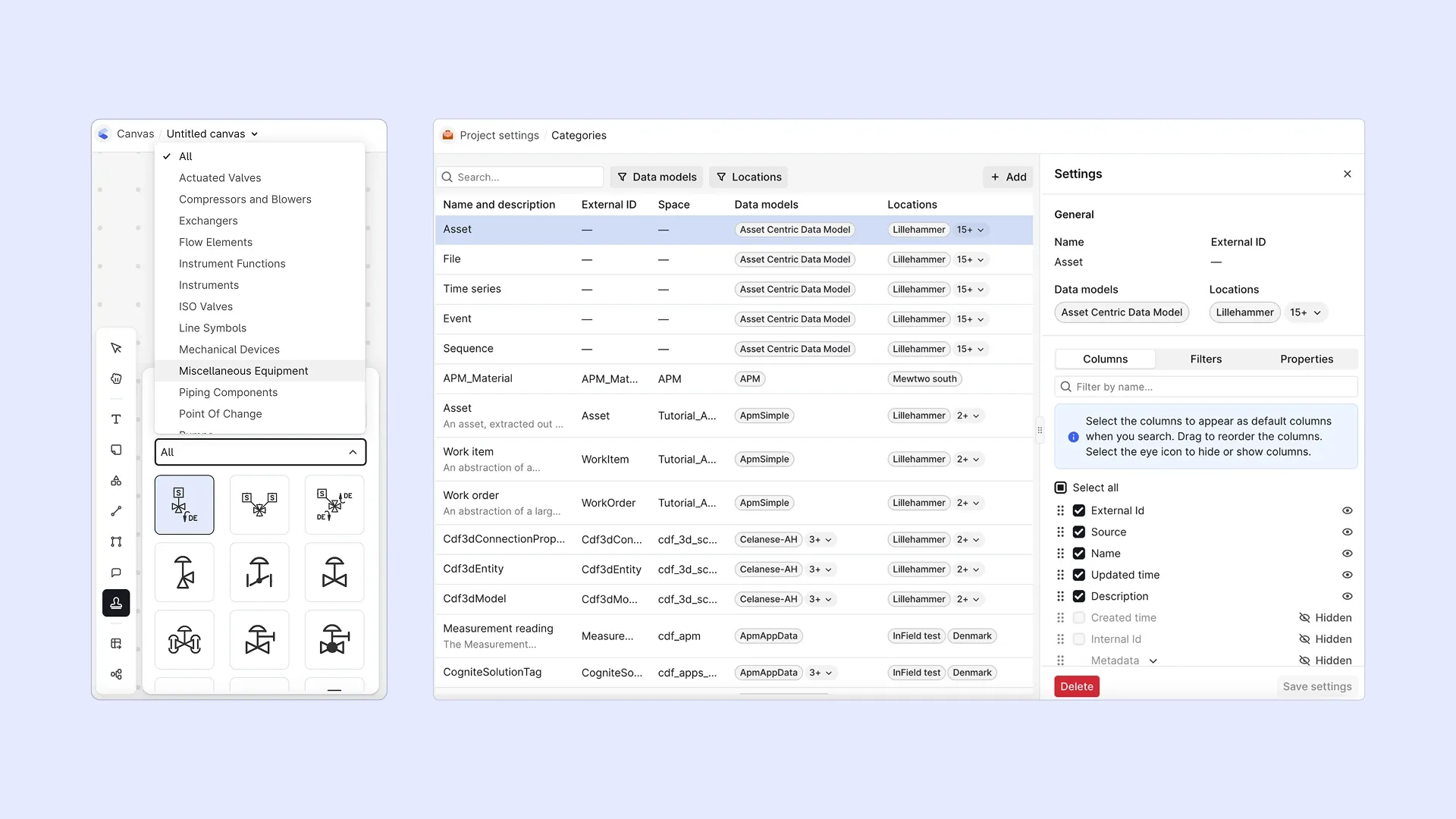Screen dimensions: 1456x819
Task: Uncheck the Updated time column checkbox
Action: 1079,575
